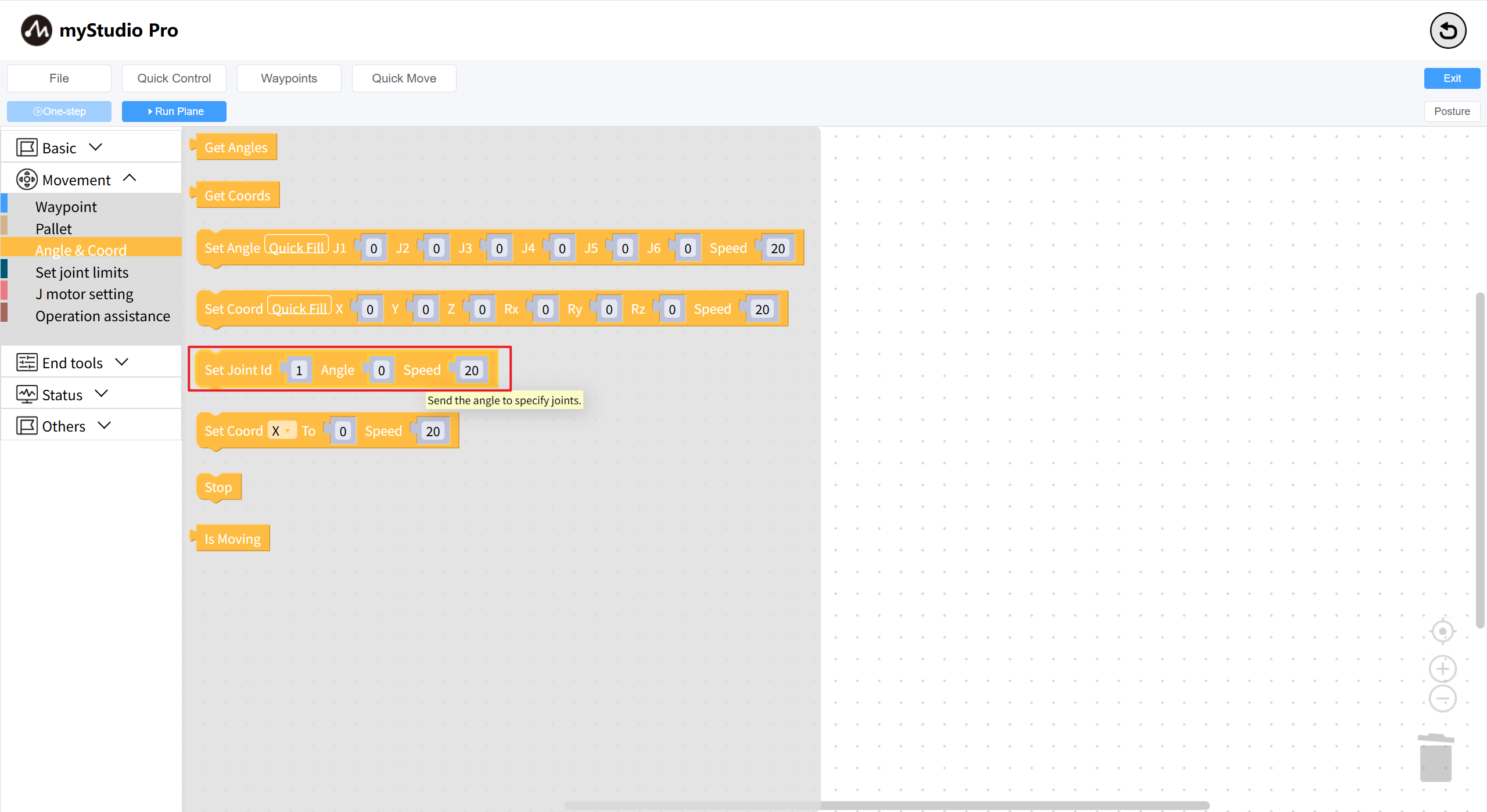Open the File menu
The image size is (1487, 812).
(x=59, y=78)
